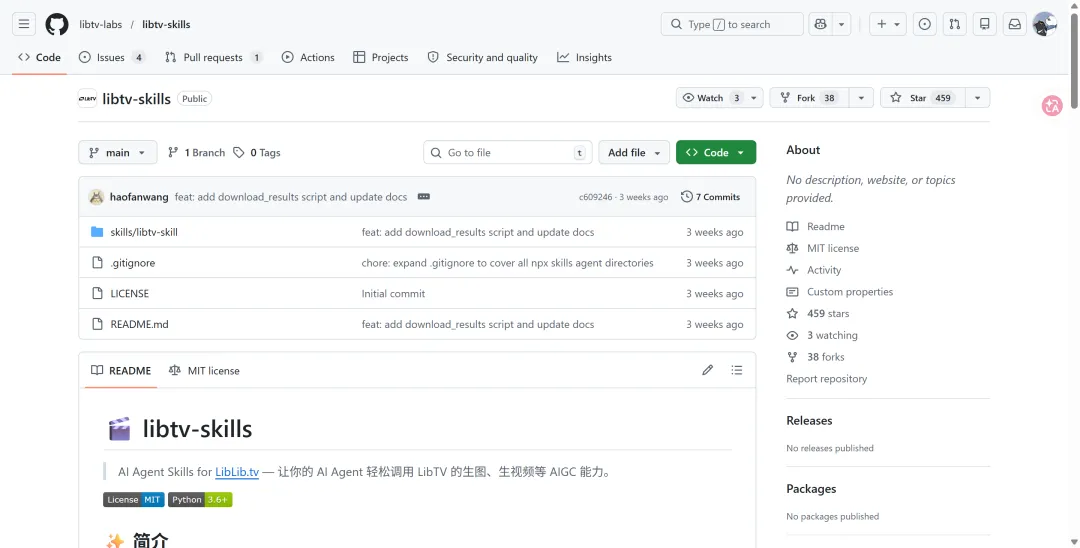The width and height of the screenshot is (1080, 548).
Task: Open the README.md file
Action: click(x=139, y=324)
